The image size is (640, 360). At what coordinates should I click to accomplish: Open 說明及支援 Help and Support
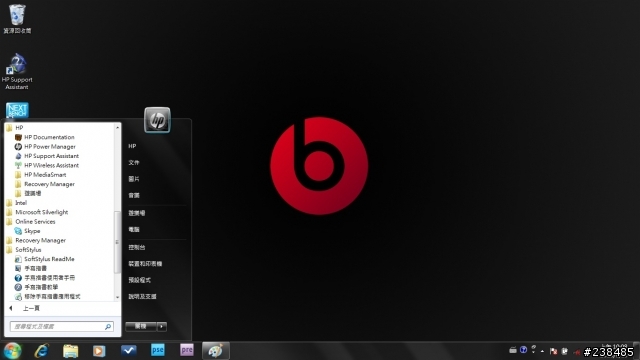(142, 296)
